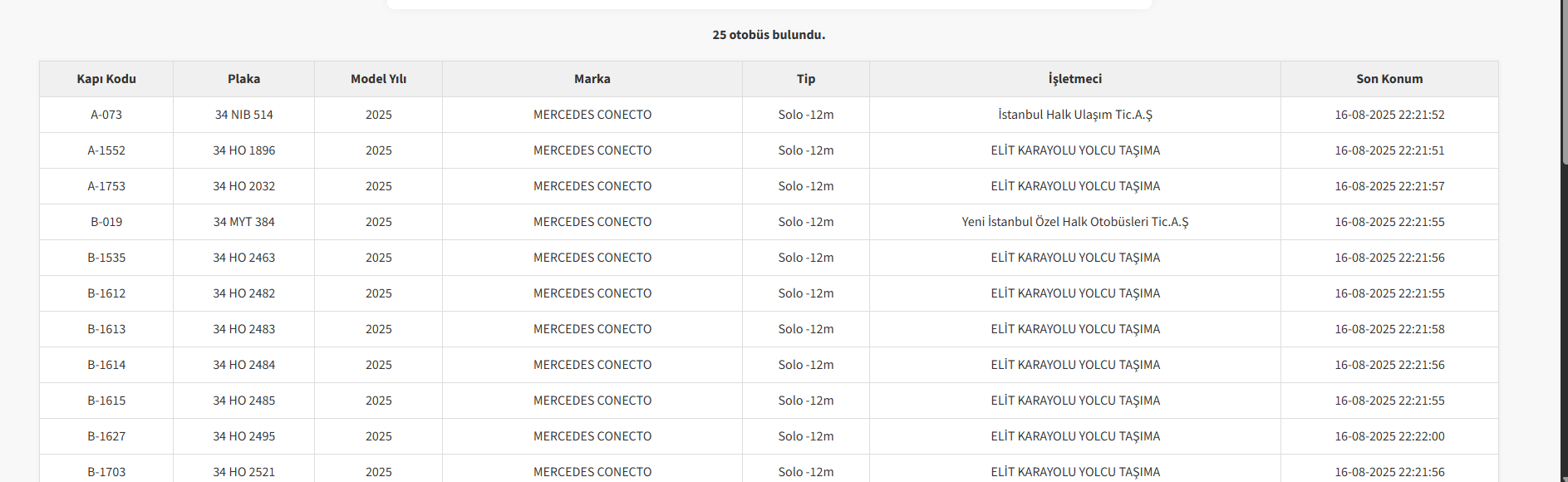Screen dimensions: 1568x482
Task: Select plate 34 HO 2485 cell
Action: click(x=243, y=401)
